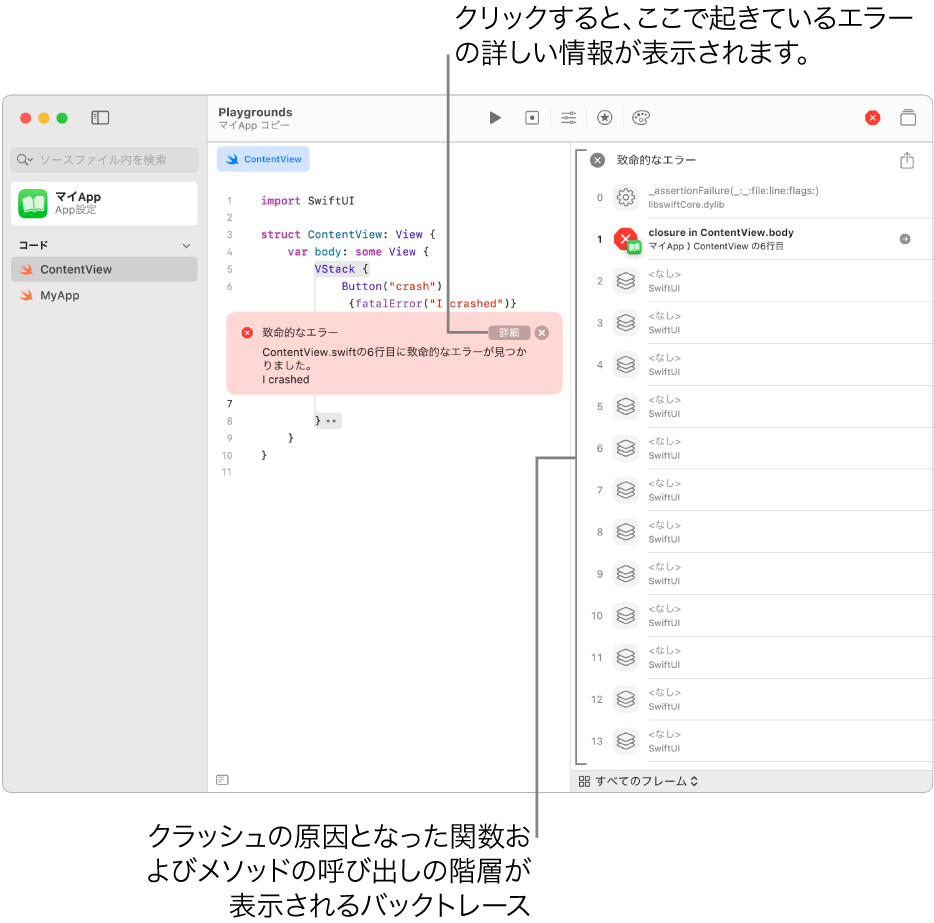Share the fatal error backtrace
934x923 pixels.
(907, 160)
